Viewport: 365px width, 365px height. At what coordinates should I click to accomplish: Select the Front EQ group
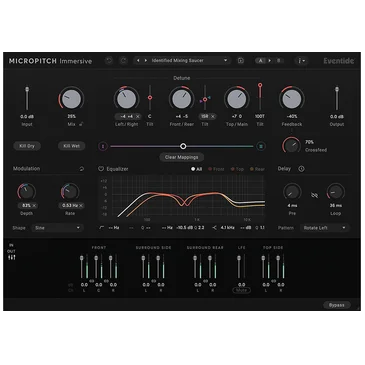coord(216,169)
